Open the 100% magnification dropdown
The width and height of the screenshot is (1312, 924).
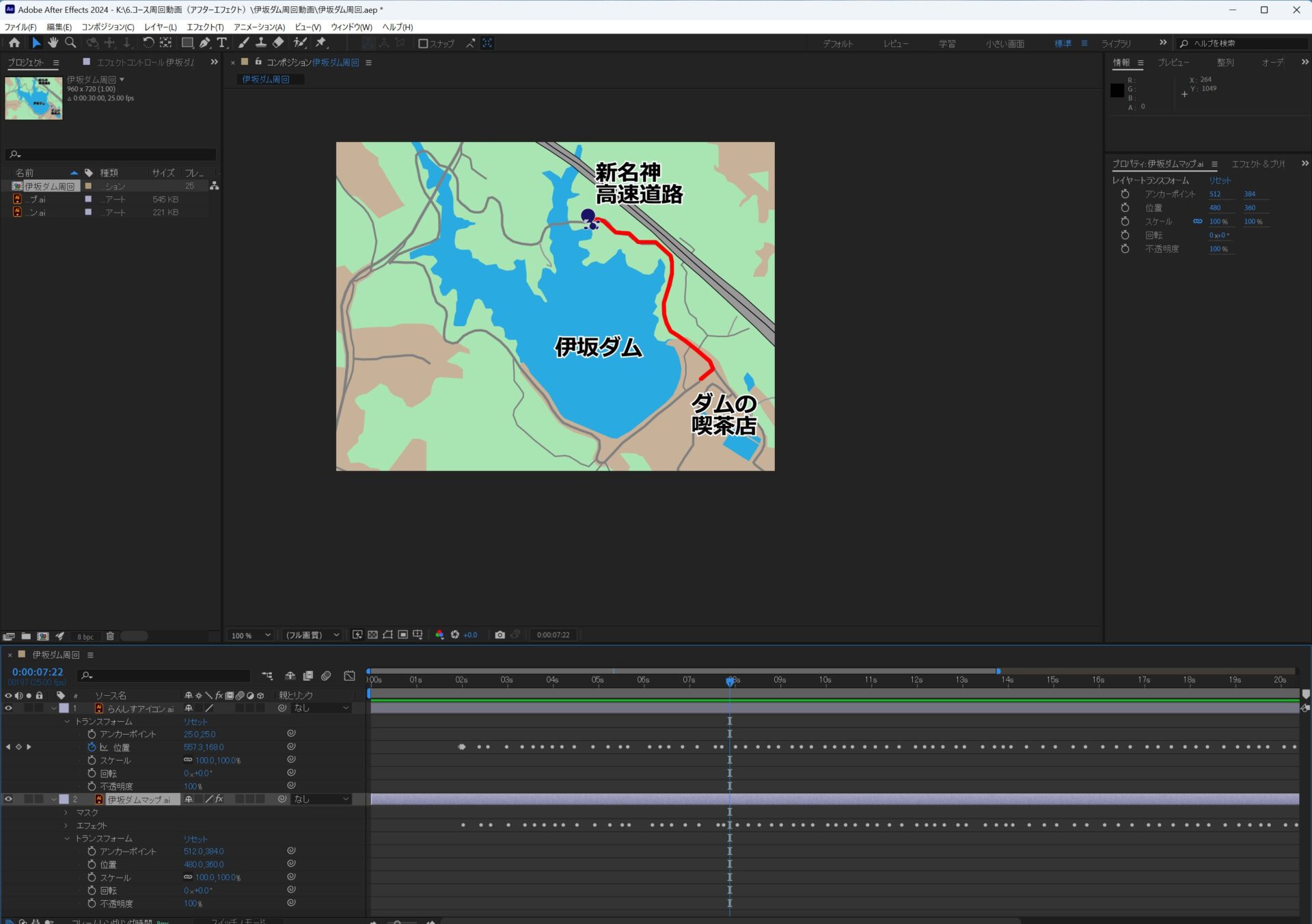coord(251,636)
